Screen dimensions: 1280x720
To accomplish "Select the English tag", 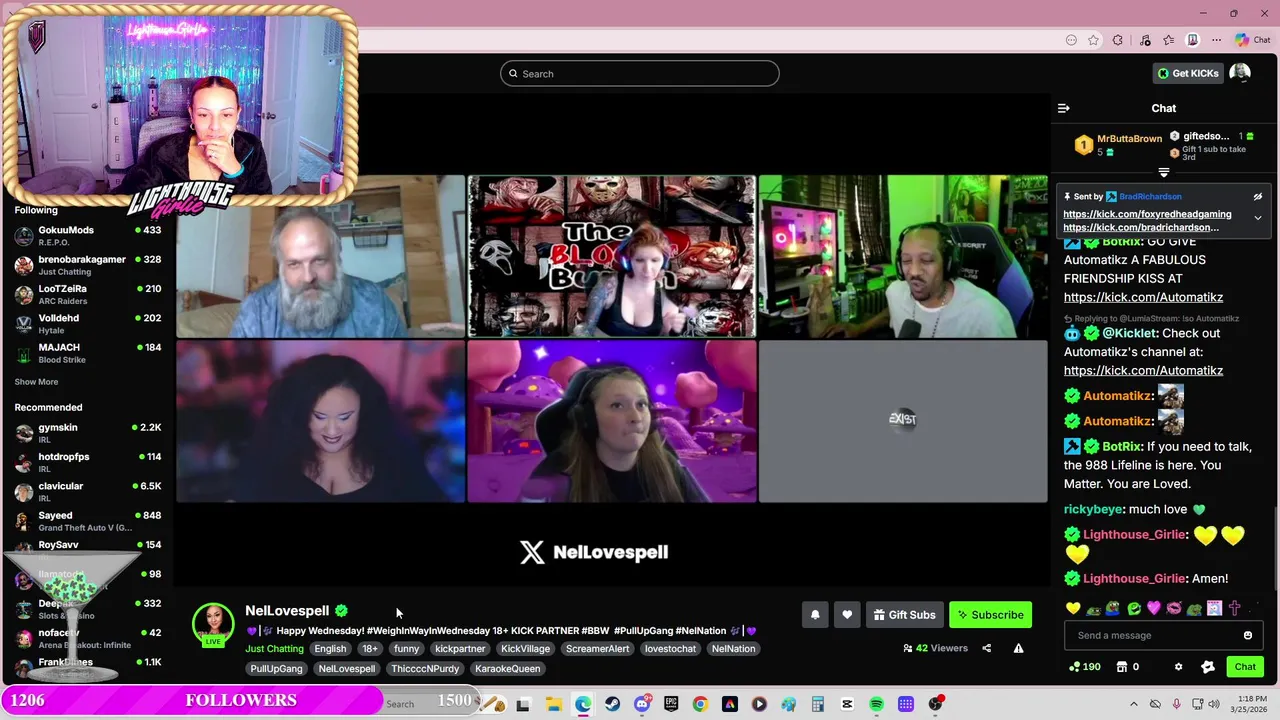I will [330, 649].
